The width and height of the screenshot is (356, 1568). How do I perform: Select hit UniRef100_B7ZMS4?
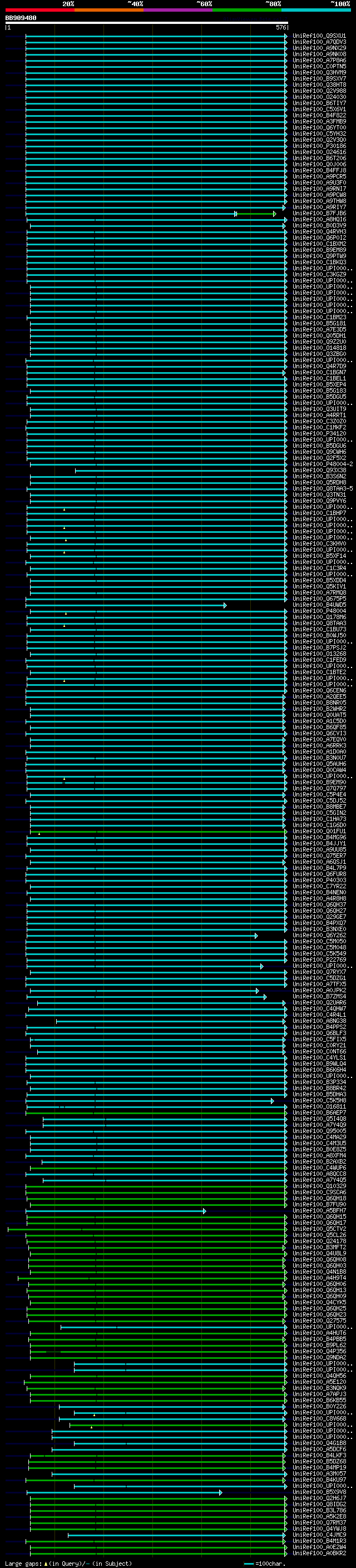click(x=319, y=996)
